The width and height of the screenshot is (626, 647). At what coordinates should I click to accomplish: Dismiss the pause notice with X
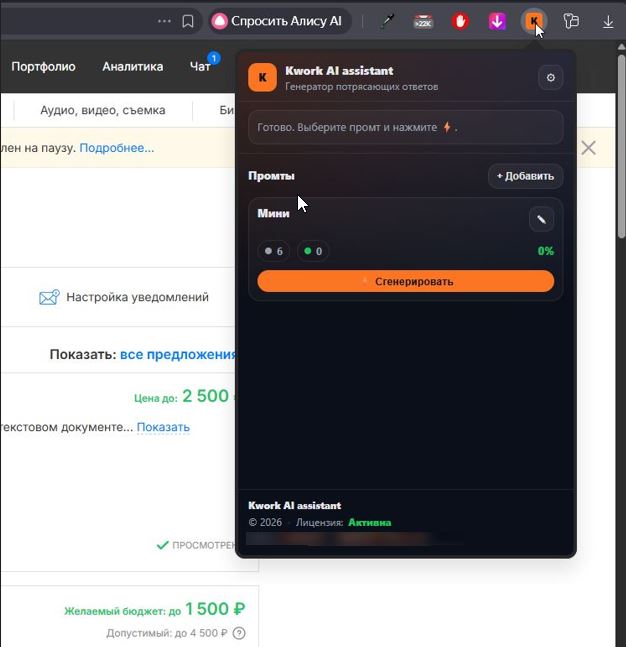588,148
